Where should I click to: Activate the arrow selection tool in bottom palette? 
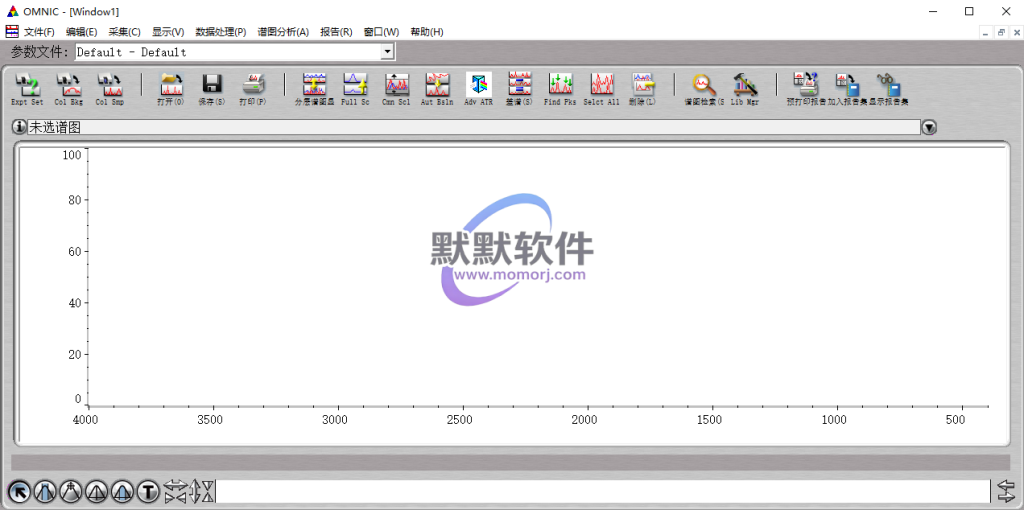coord(18,491)
